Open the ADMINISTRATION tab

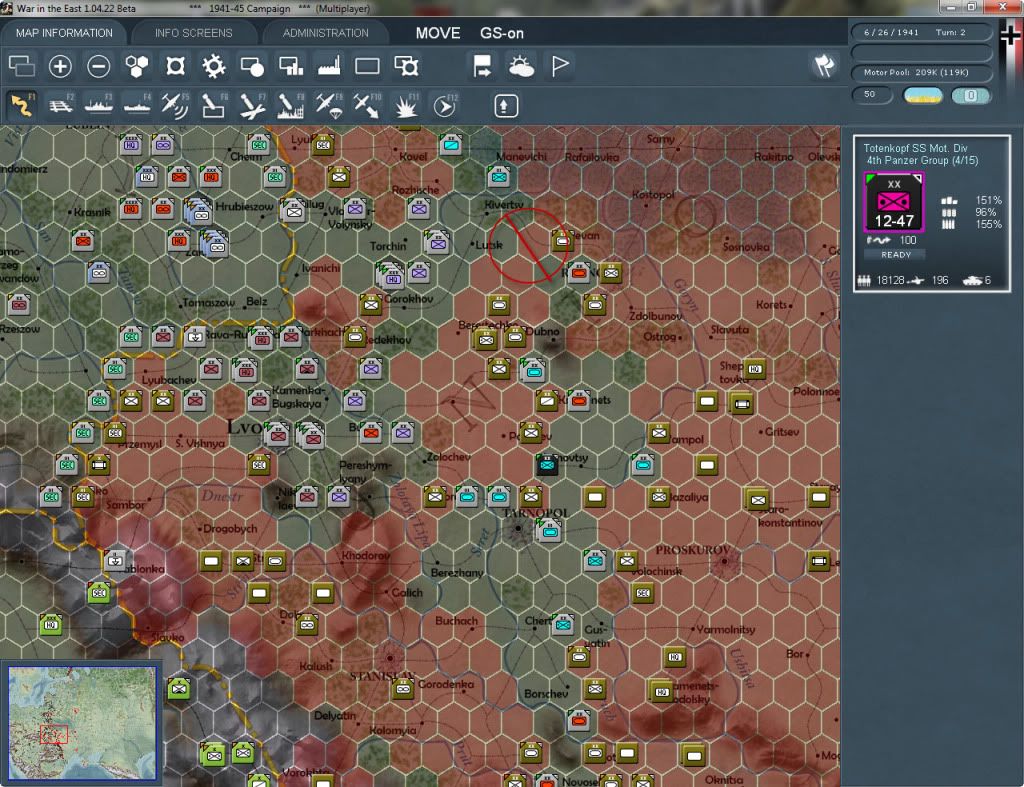click(325, 33)
